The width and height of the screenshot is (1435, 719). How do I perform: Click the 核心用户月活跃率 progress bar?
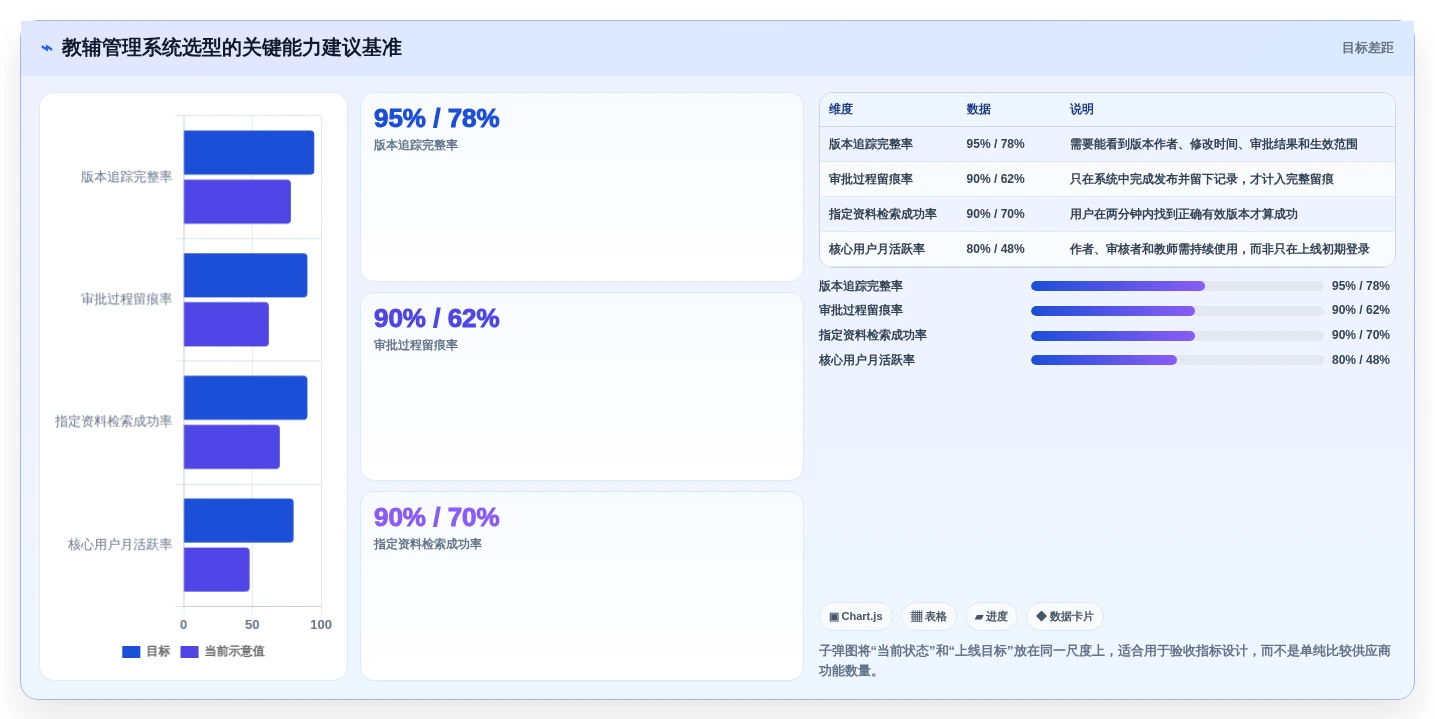point(1177,360)
